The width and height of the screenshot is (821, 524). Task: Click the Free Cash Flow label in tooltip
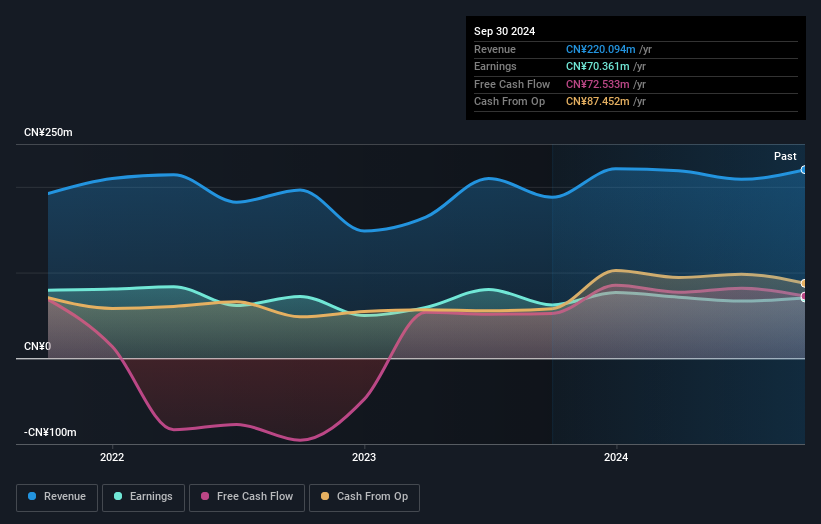(x=512, y=84)
